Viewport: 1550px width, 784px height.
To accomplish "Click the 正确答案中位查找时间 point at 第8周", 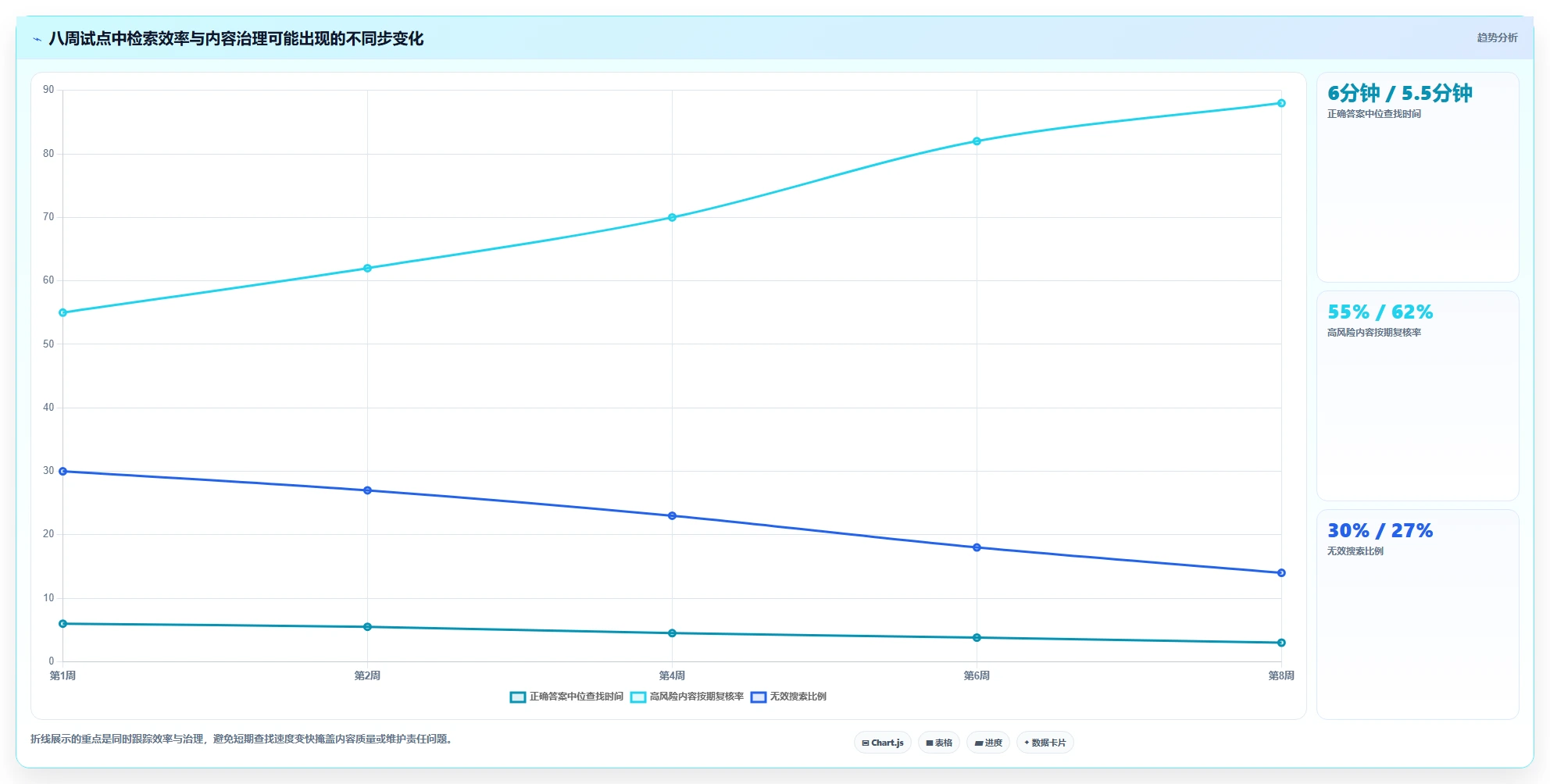I will point(1281,643).
